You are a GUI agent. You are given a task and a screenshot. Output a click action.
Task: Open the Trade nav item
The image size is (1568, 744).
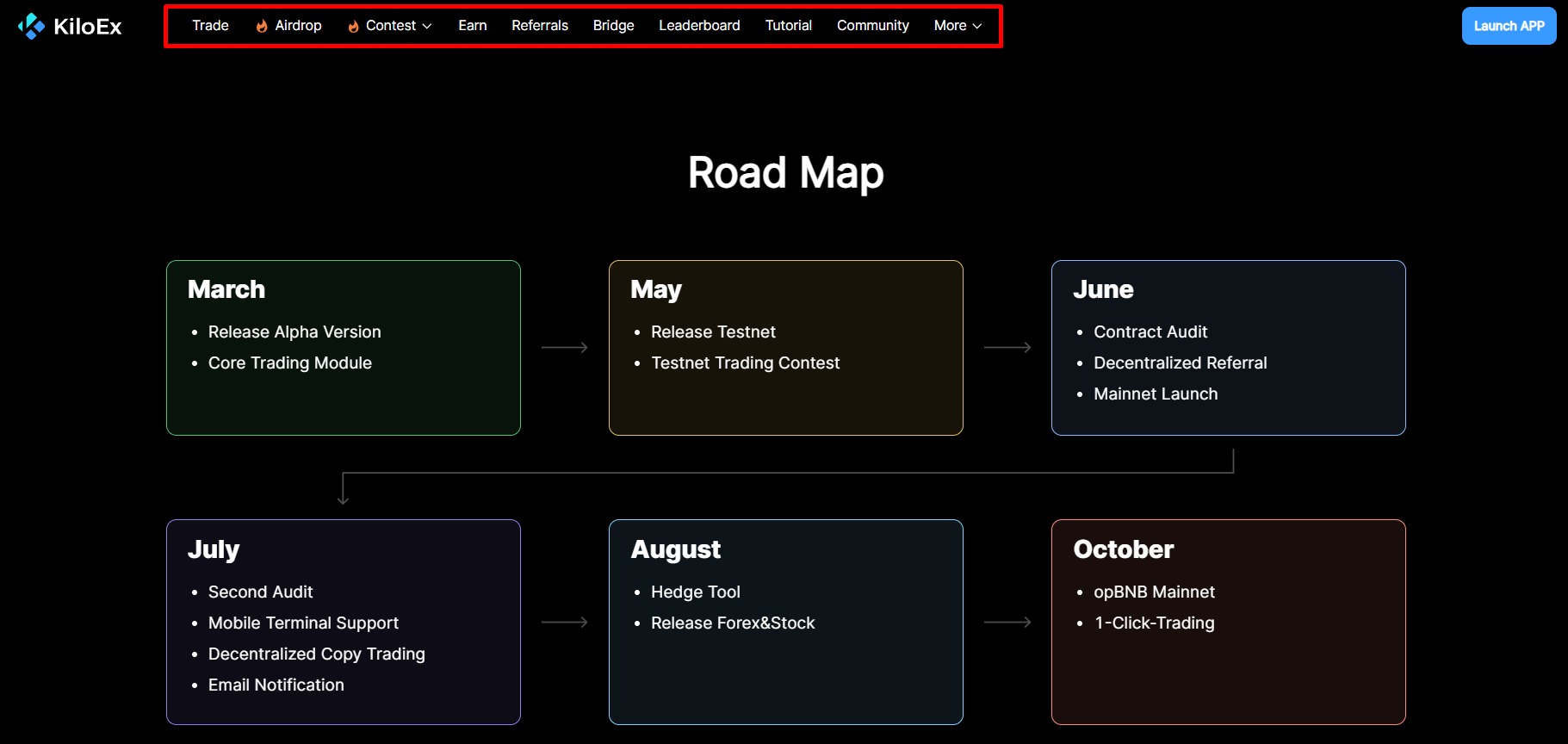point(210,26)
